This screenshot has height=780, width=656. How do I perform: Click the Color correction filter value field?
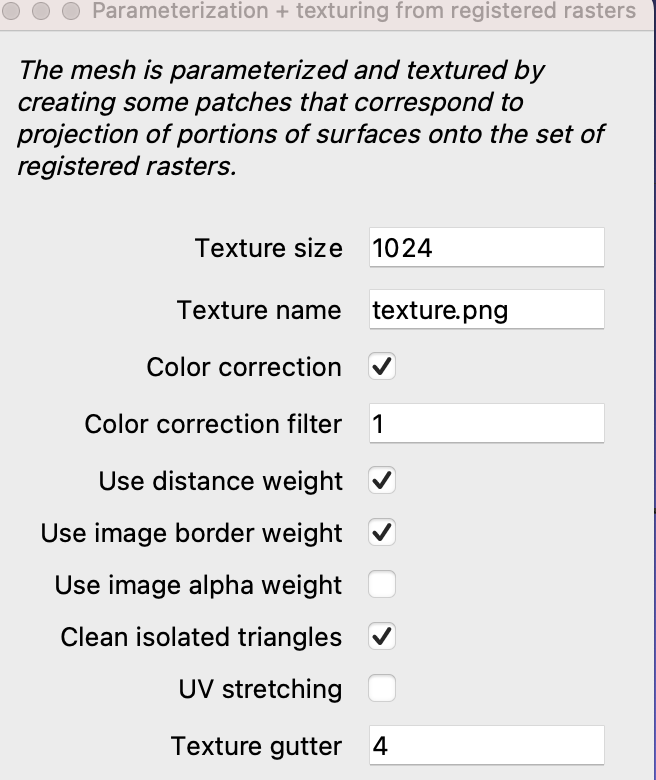pos(486,424)
